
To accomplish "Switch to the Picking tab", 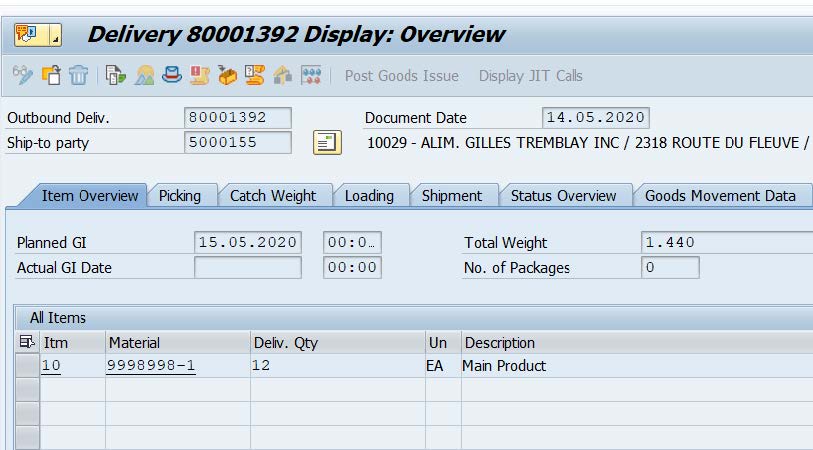I will coord(180,196).
